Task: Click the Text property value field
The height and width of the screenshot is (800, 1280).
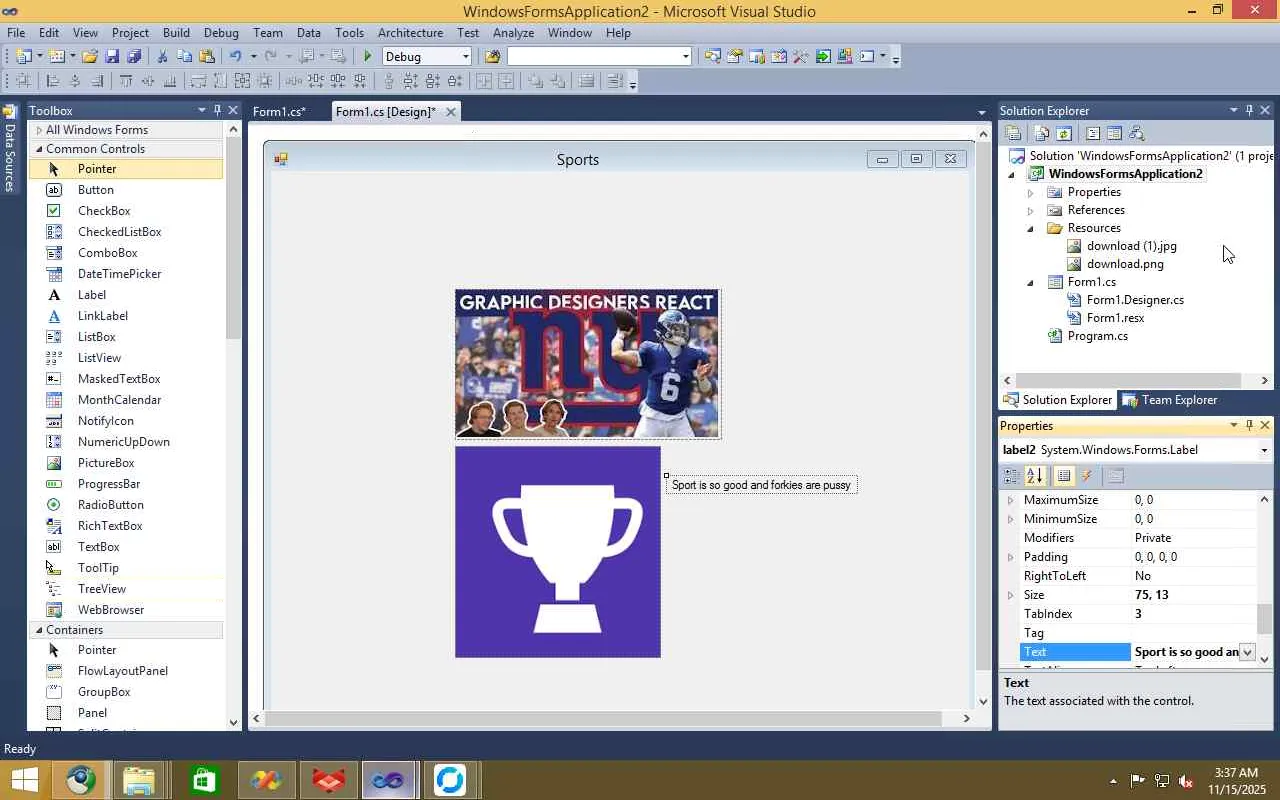Action: pyautogui.click(x=1186, y=652)
